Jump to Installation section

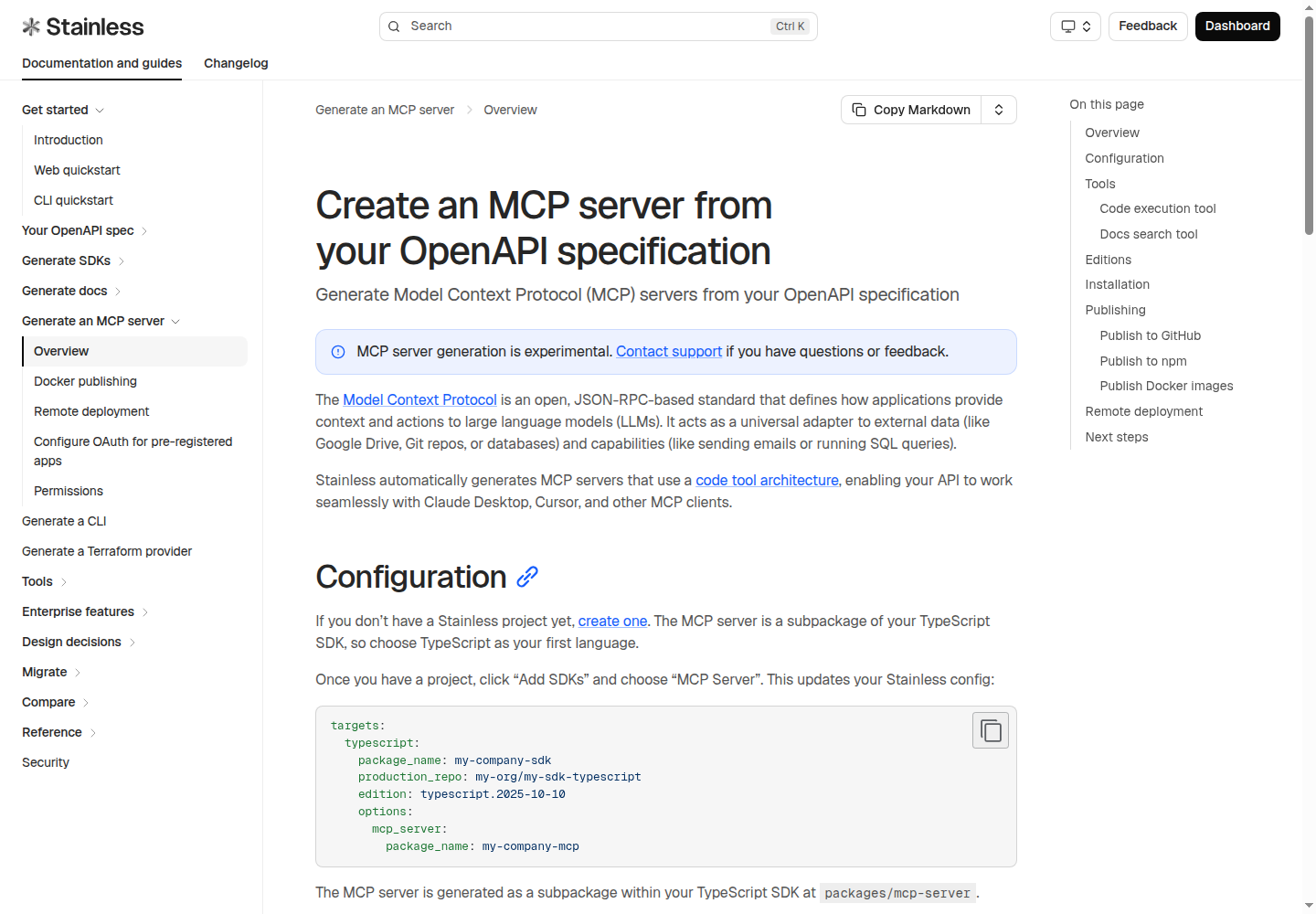1117,284
